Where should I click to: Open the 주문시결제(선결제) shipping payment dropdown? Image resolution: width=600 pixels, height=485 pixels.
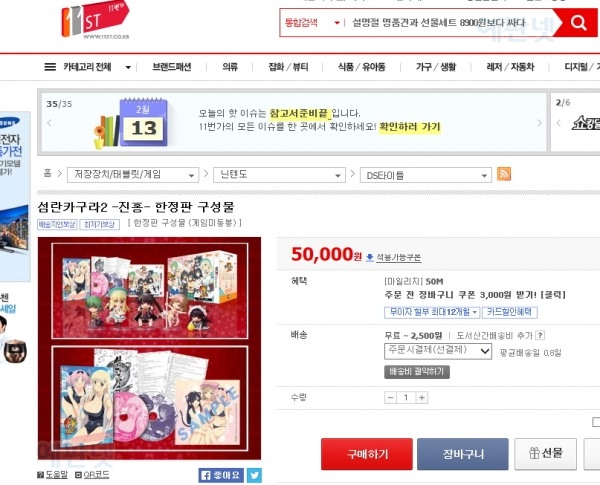438,351
